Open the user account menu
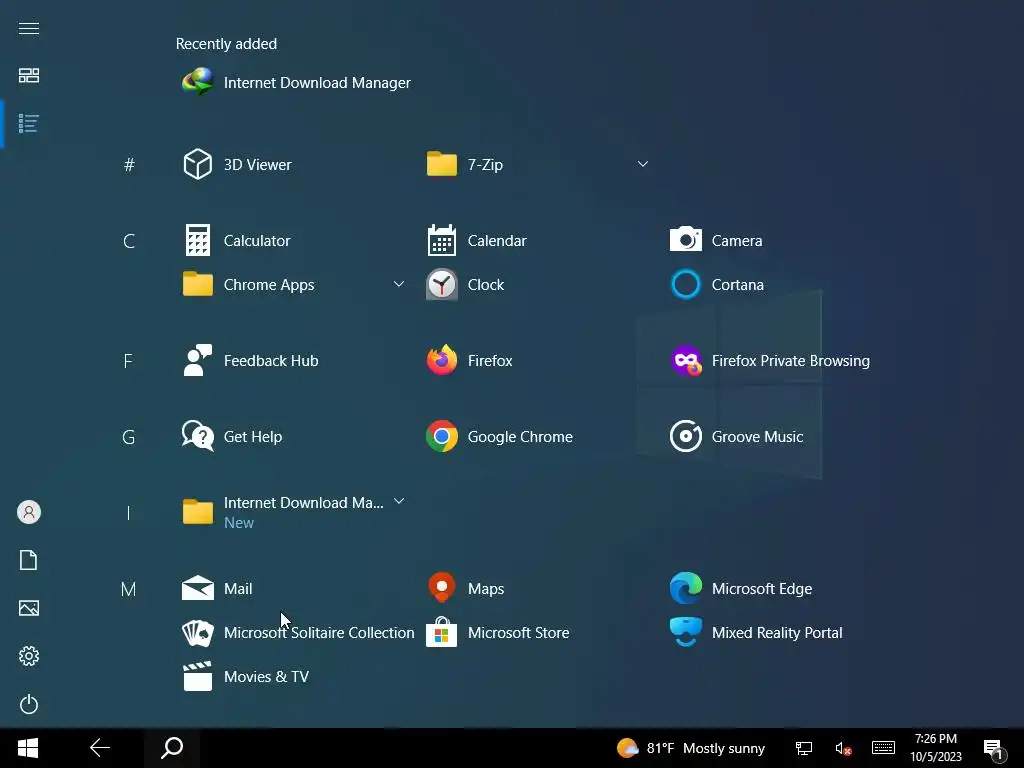Screen dimensions: 1024x768 [29, 512]
